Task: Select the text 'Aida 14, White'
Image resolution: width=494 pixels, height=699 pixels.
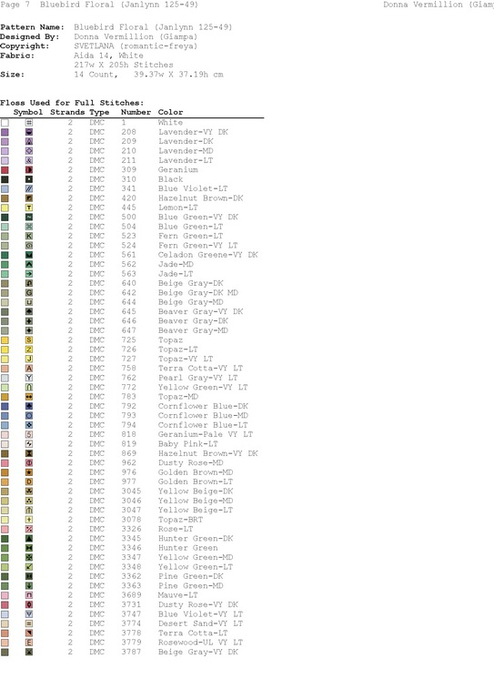Action: pos(109,55)
